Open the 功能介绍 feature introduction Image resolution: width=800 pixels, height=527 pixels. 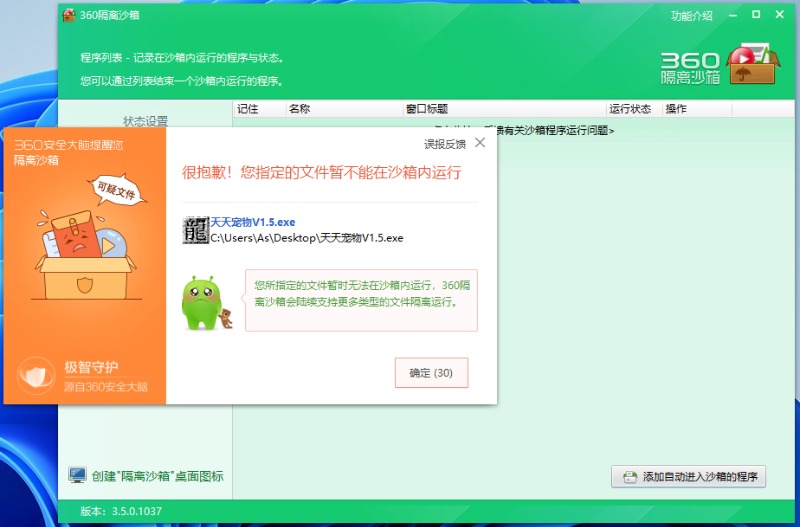pos(692,16)
